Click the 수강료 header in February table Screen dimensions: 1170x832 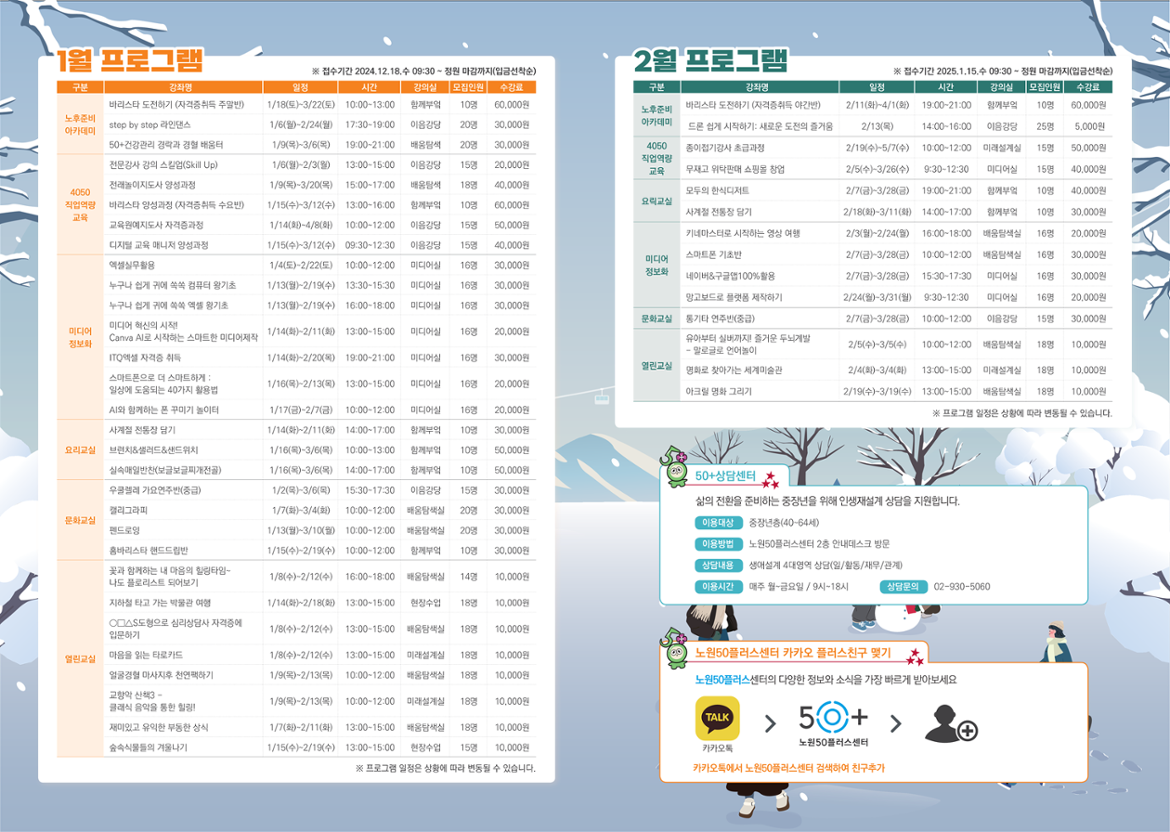click(x=1089, y=87)
